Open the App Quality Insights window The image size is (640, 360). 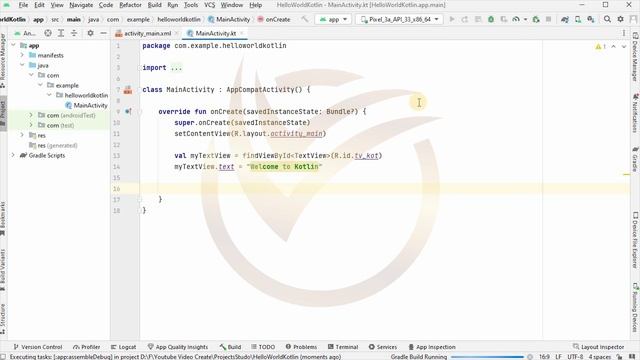coord(178,347)
